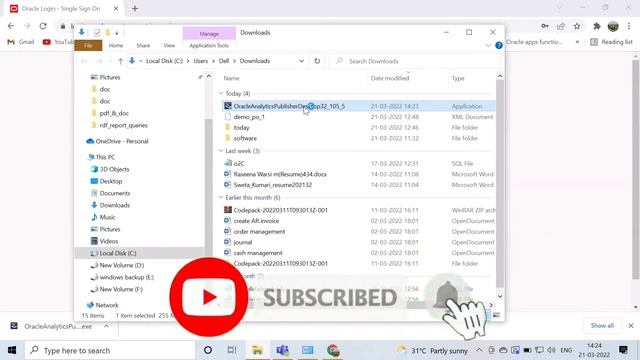Open address bar history dropdown
Viewport: 640px width, 360px height.
(301, 61)
